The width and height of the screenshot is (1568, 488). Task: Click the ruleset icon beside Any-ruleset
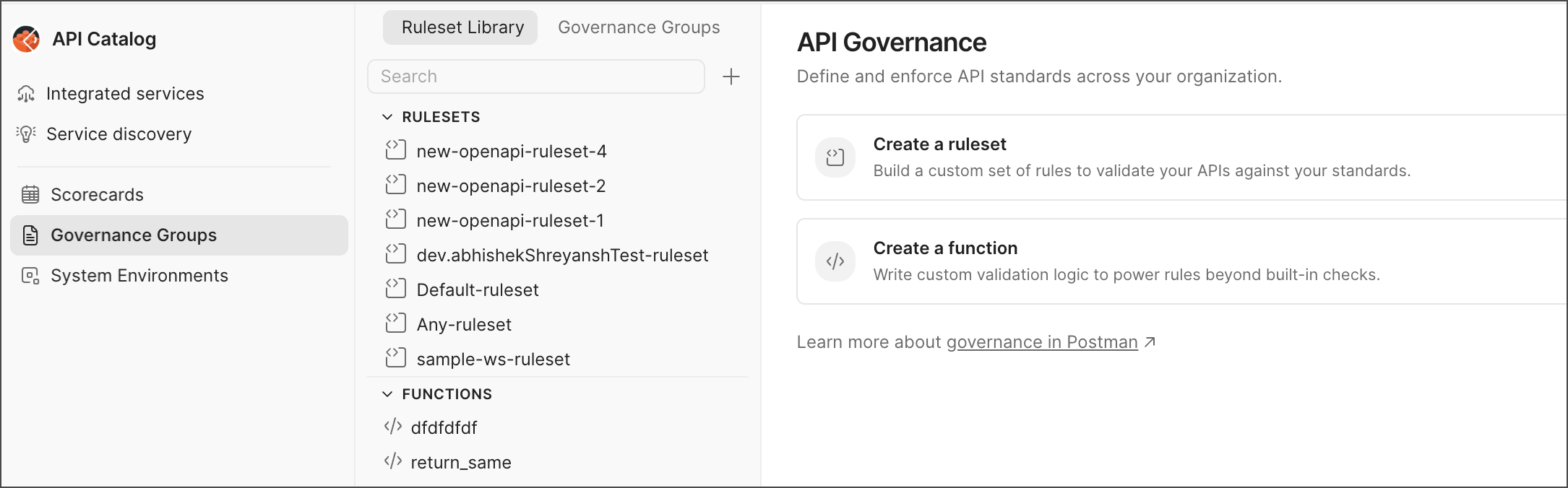(x=396, y=323)
